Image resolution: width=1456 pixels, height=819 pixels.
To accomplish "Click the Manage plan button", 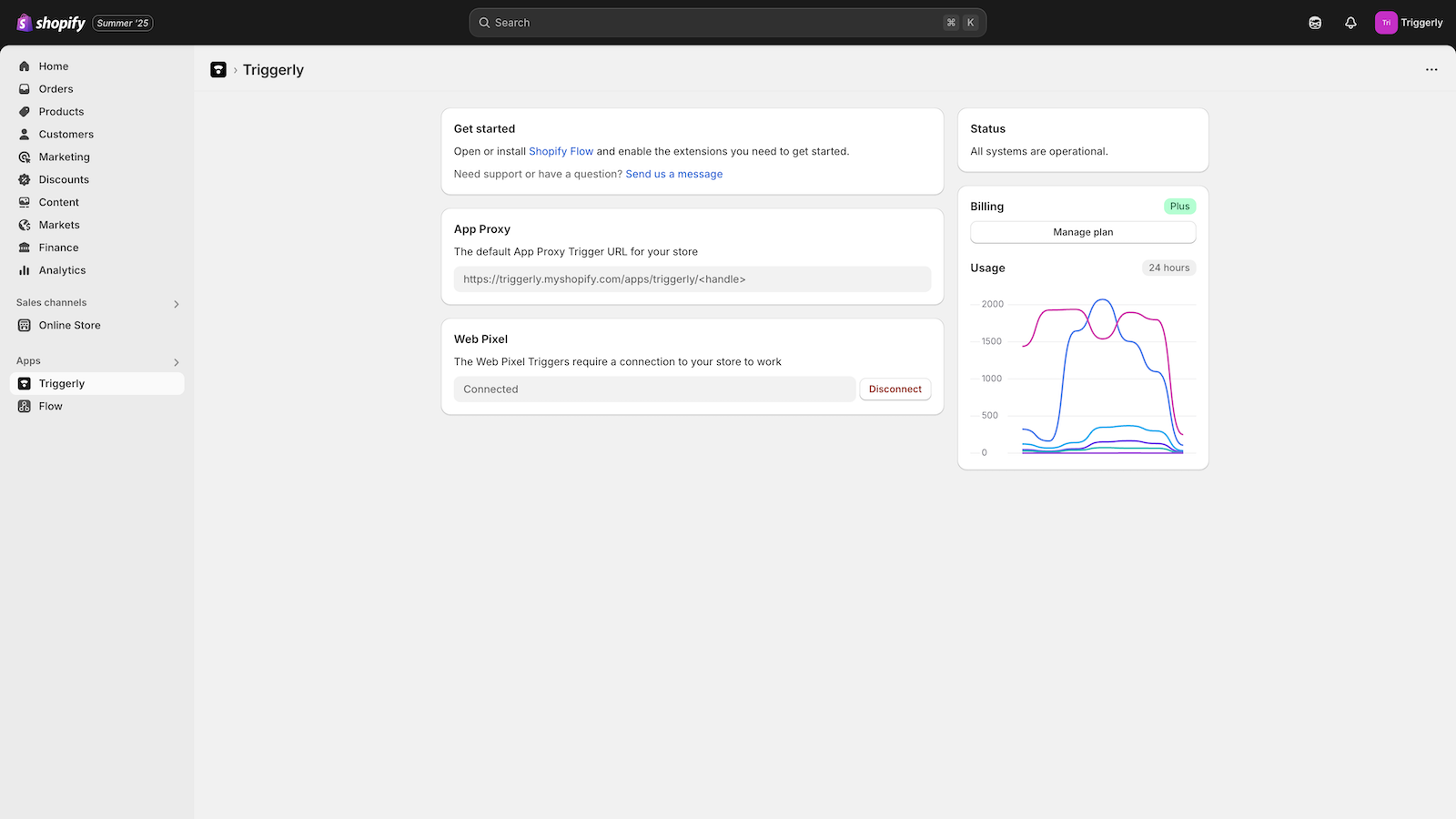I will (1083, 232).
